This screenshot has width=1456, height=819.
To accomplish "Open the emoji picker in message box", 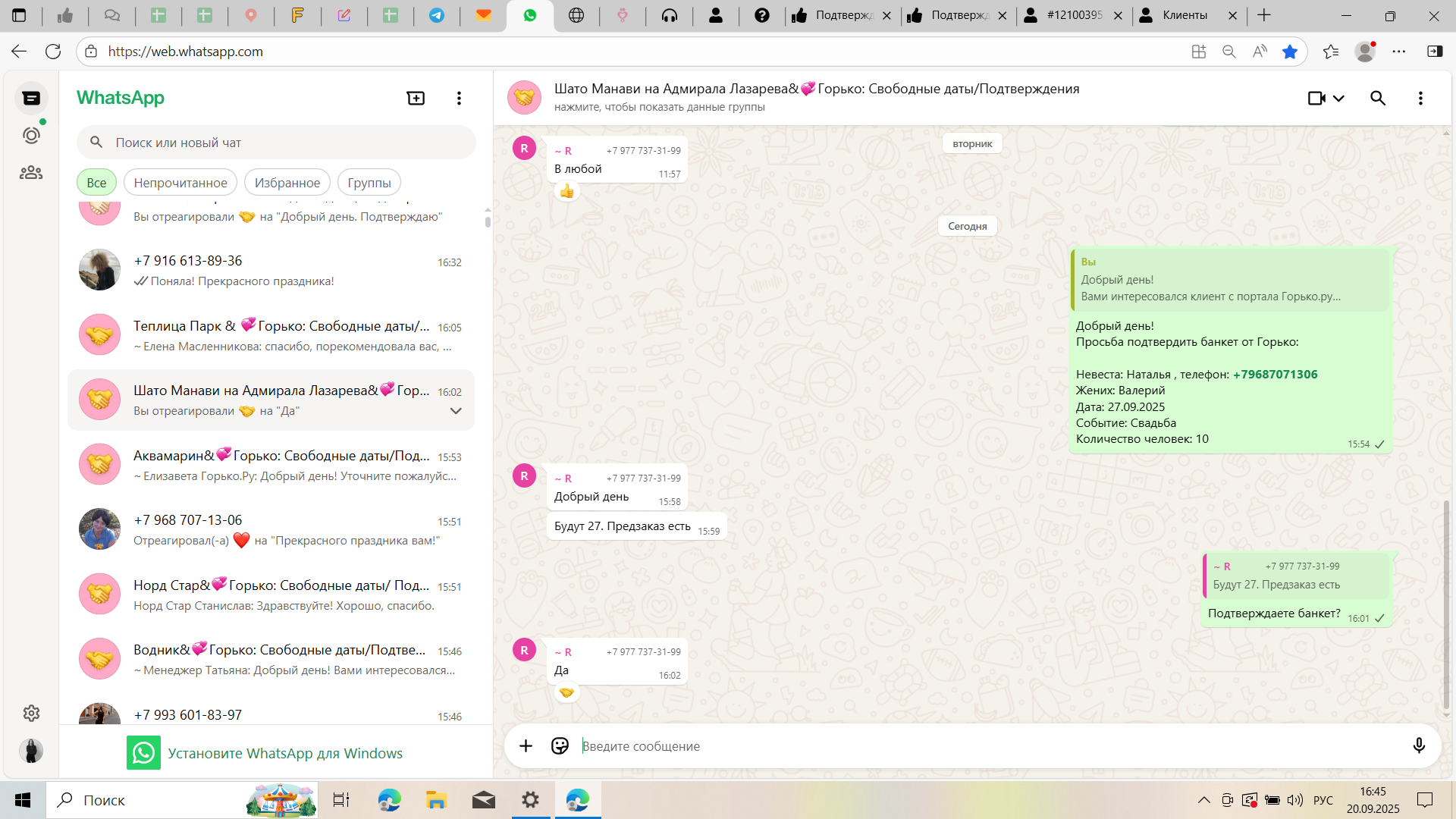I will pos(560,745).
